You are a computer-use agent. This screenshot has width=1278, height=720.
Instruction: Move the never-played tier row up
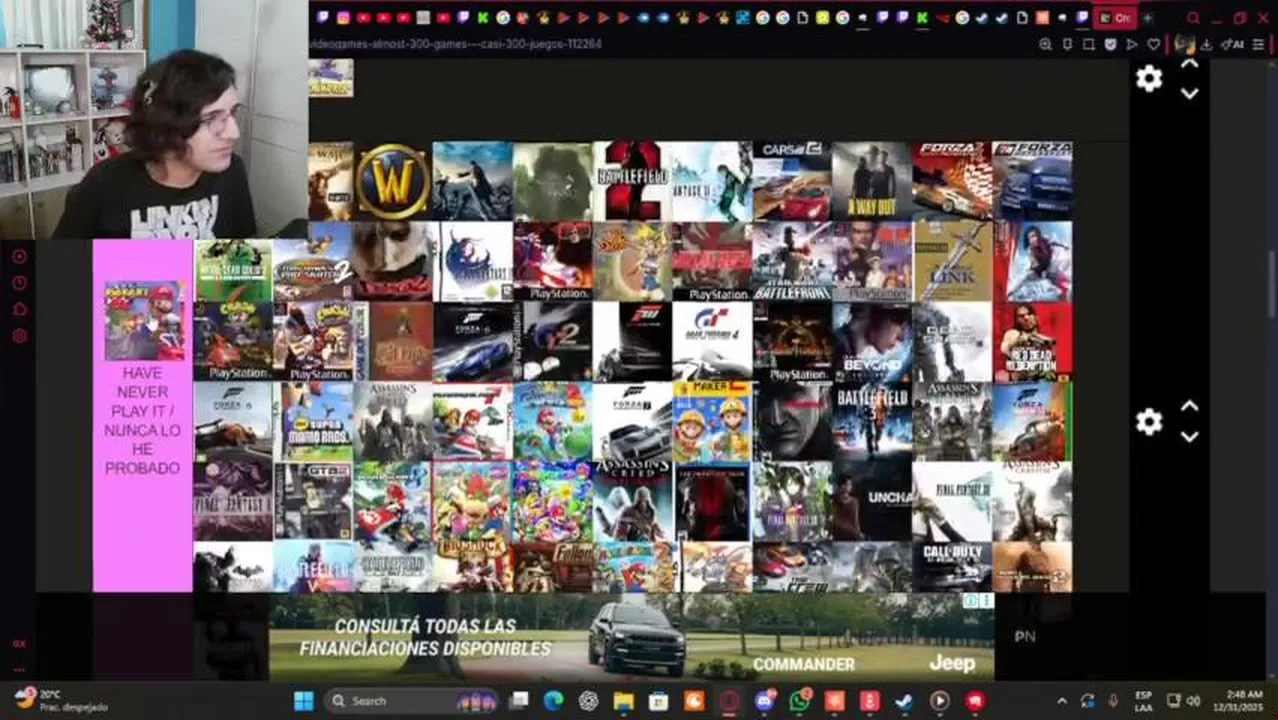click(1189, 406)
